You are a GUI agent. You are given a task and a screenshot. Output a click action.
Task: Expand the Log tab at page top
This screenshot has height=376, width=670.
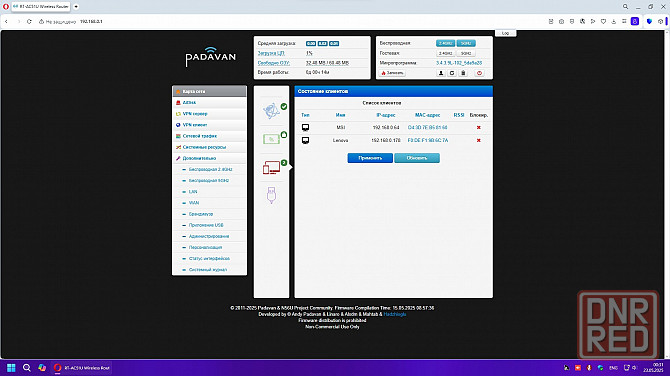click(x=505, y=33)
